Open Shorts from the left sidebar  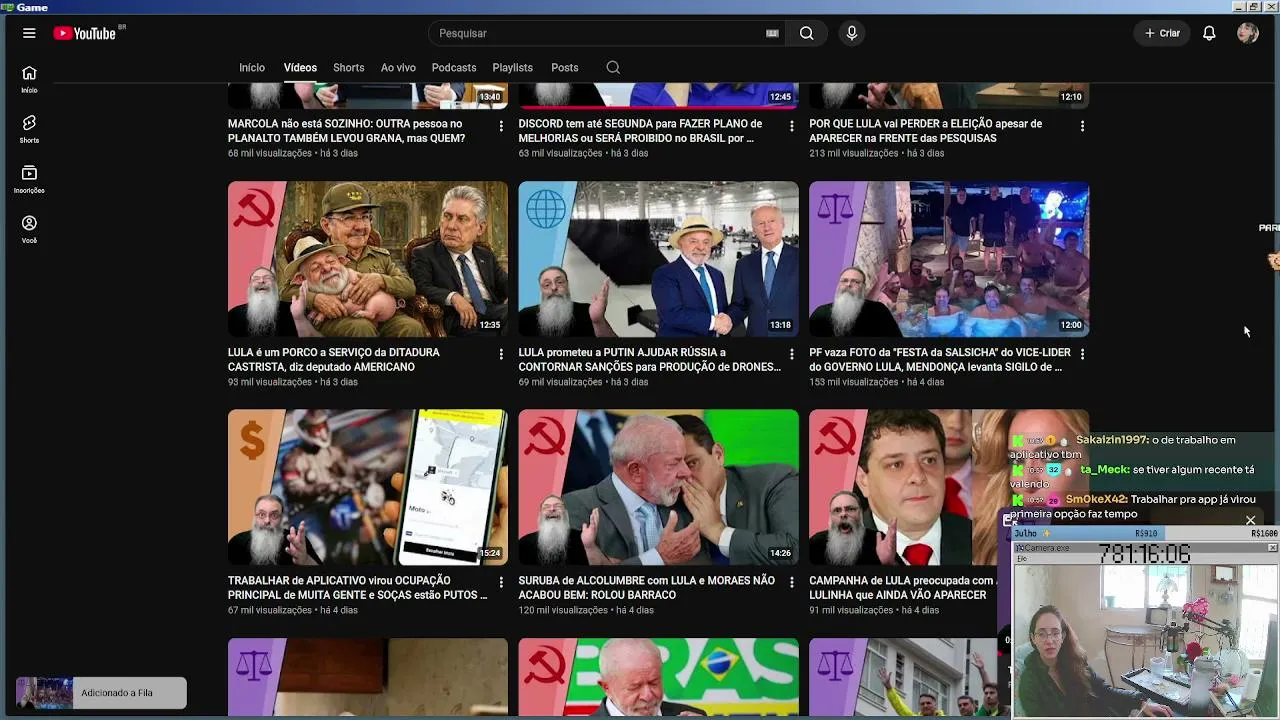tap(29, 129)
